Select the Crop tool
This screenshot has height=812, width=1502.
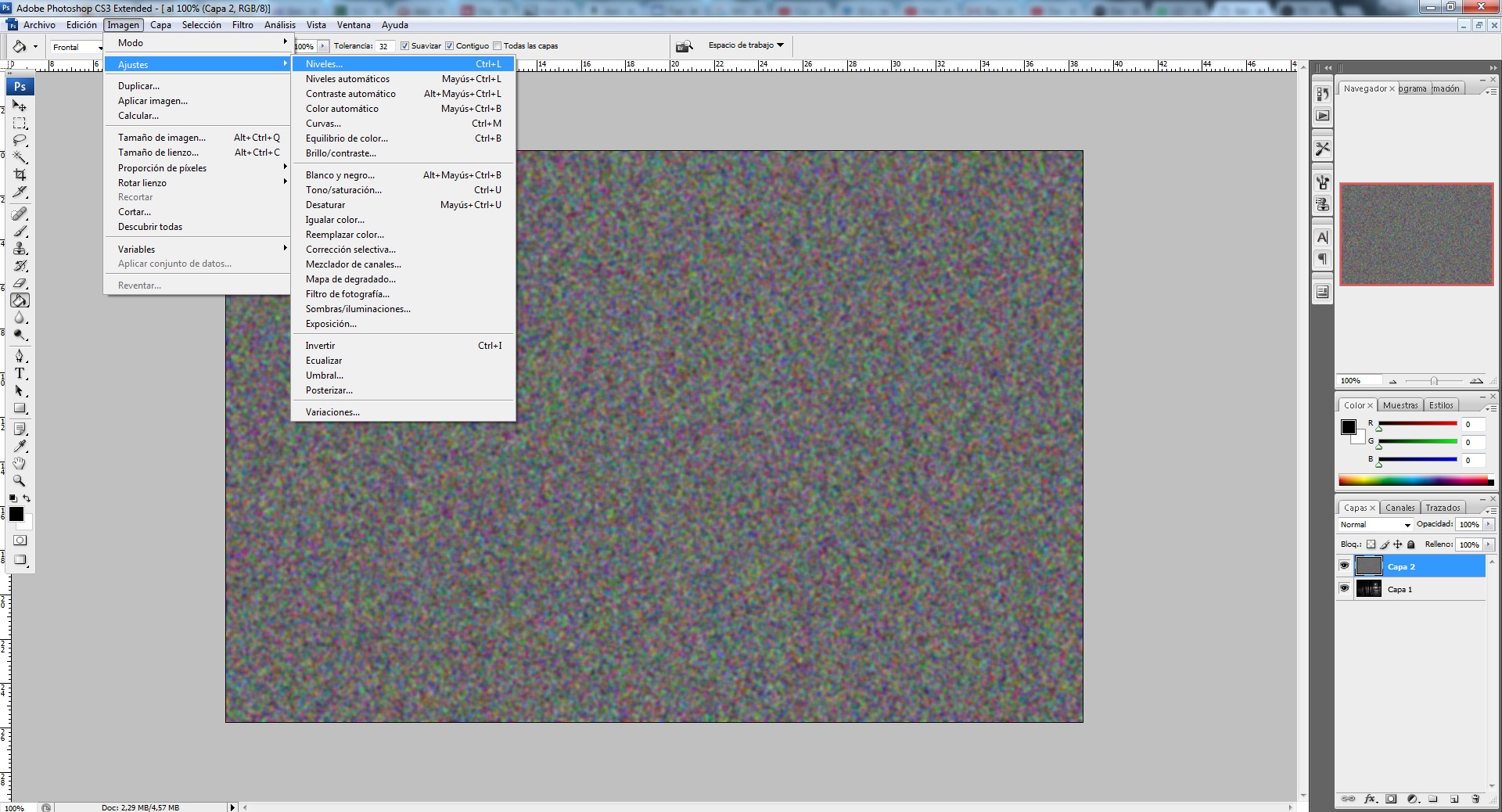[x=20, y=174]
